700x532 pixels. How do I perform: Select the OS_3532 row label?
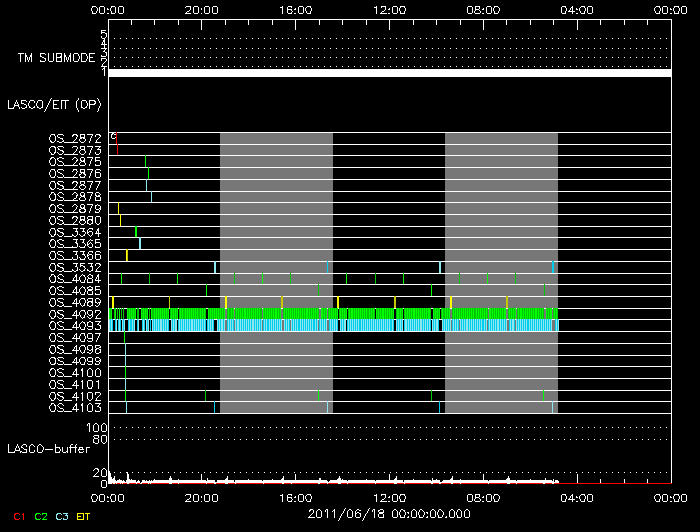[75, 267]
